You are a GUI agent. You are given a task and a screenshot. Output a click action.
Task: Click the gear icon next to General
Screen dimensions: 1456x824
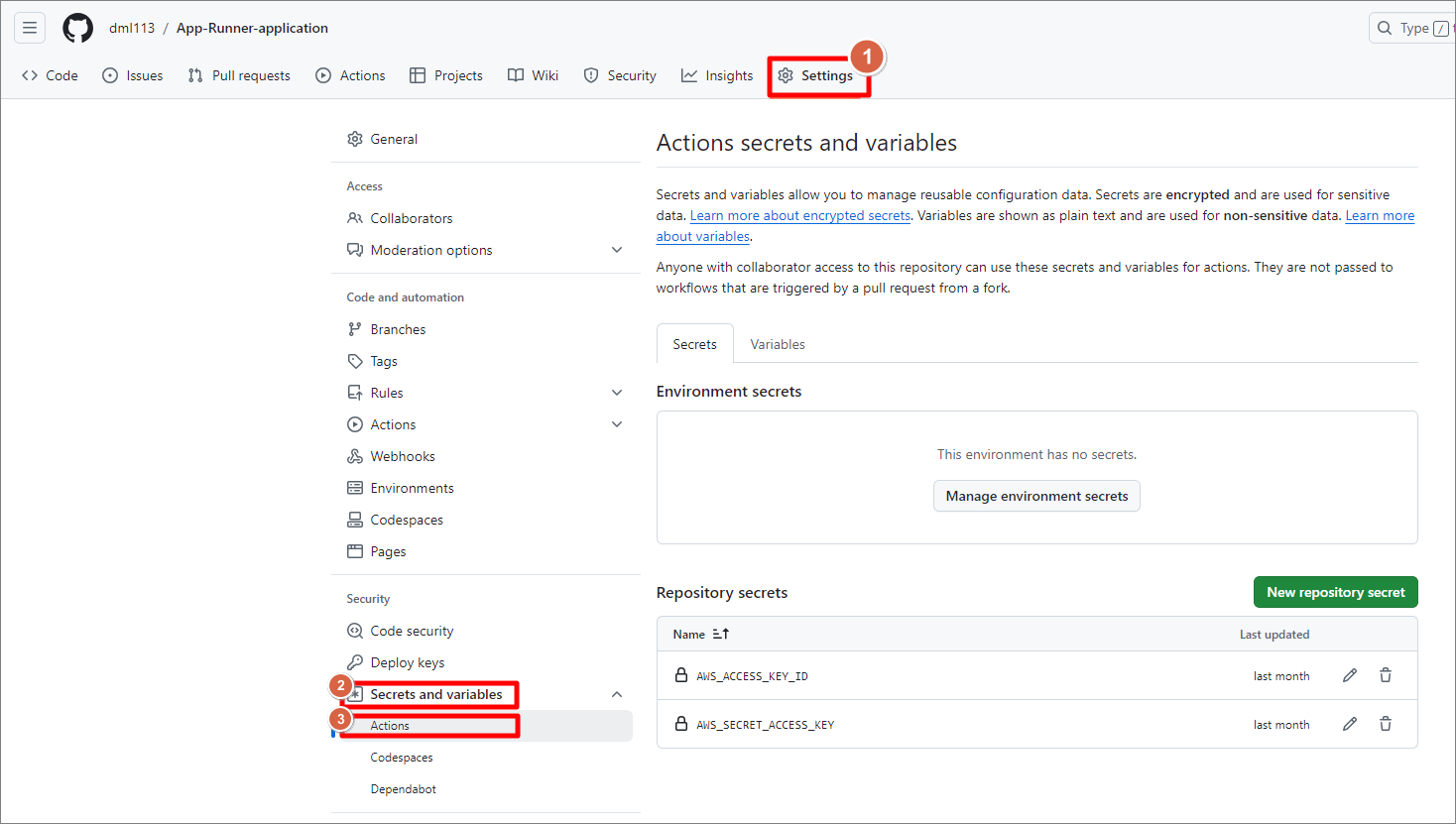pyautogui.click(x=355, y=139)
